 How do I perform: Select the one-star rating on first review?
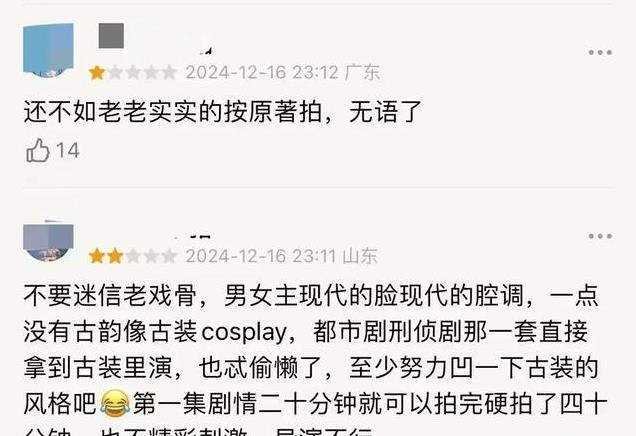click(132, 73)
